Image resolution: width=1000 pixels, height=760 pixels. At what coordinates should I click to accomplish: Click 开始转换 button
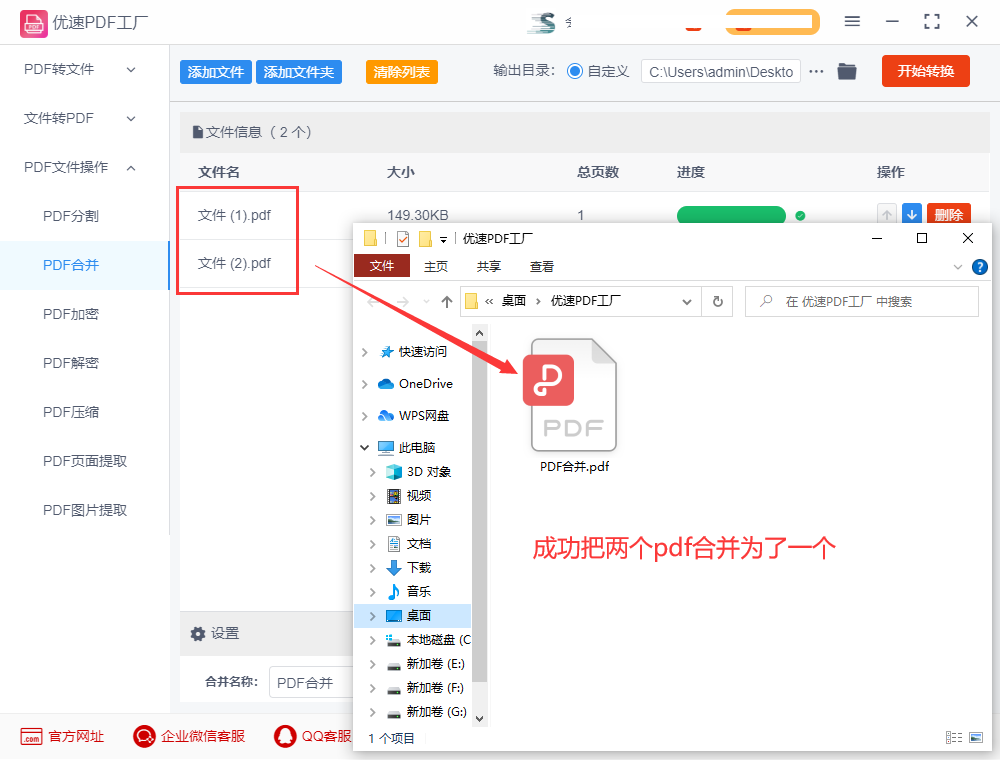925,71
